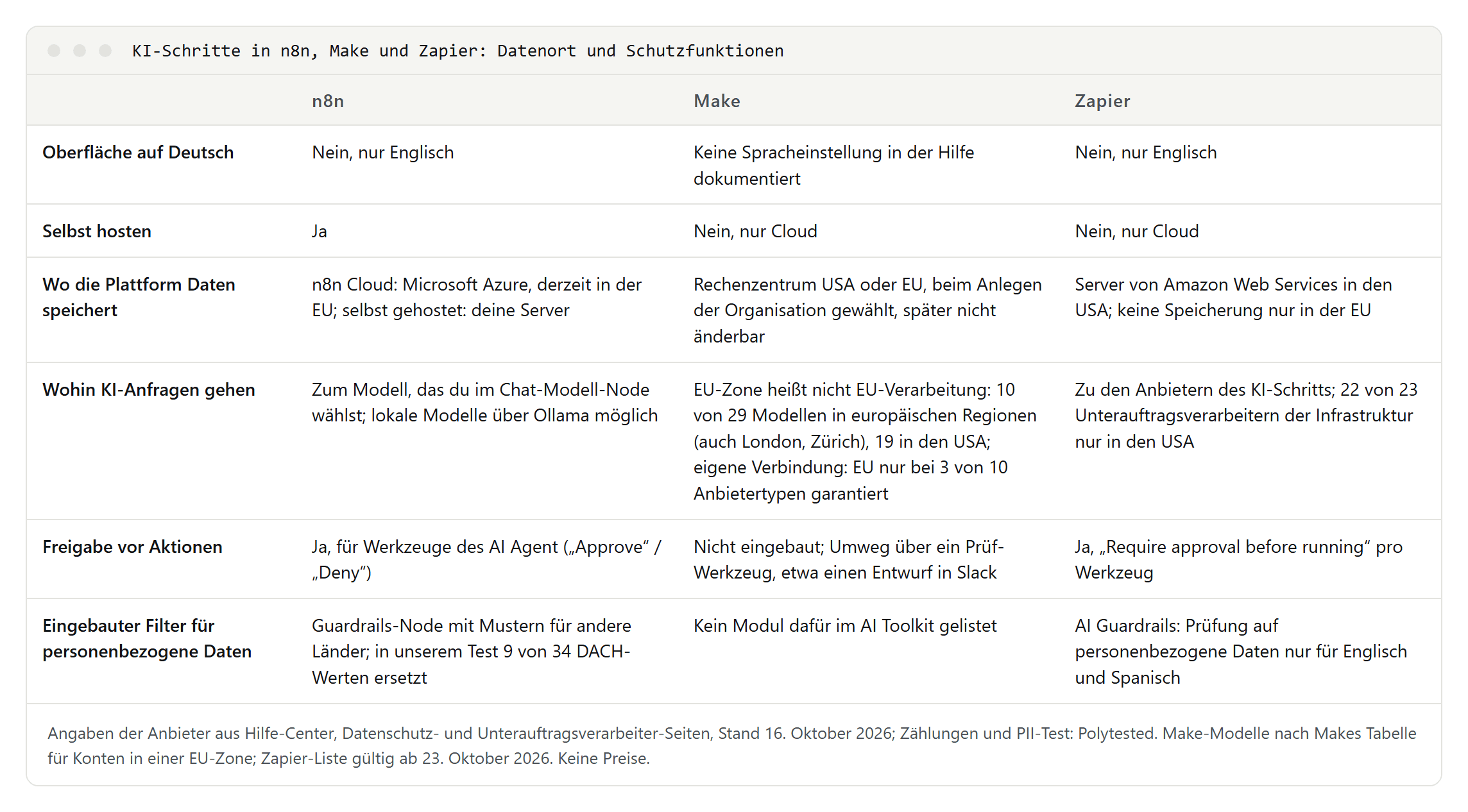Click cell 'Server von Amazon Web Services'

pos(1233,297)
